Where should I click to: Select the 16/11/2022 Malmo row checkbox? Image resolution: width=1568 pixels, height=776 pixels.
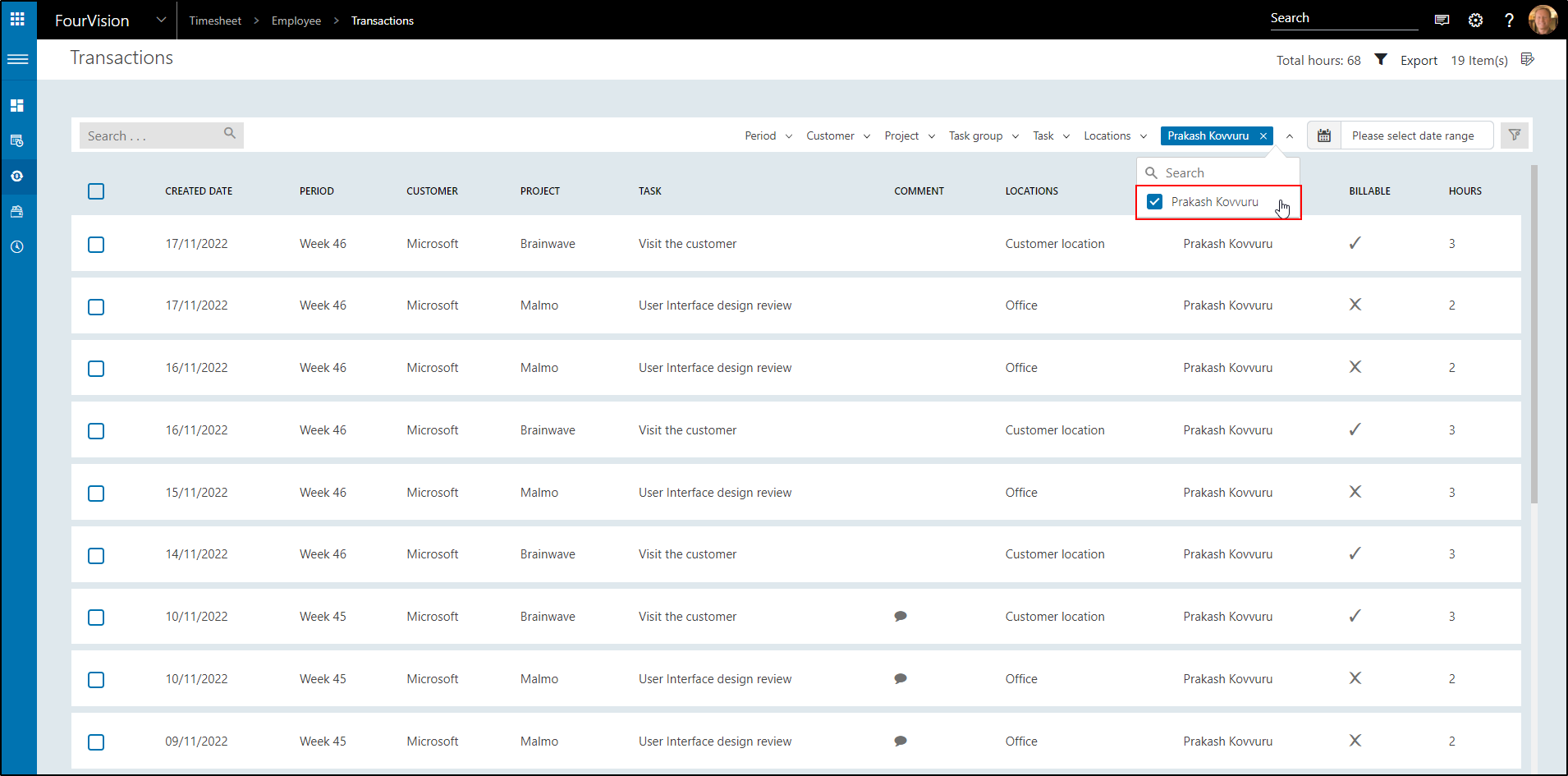click(x=96, y=369)
